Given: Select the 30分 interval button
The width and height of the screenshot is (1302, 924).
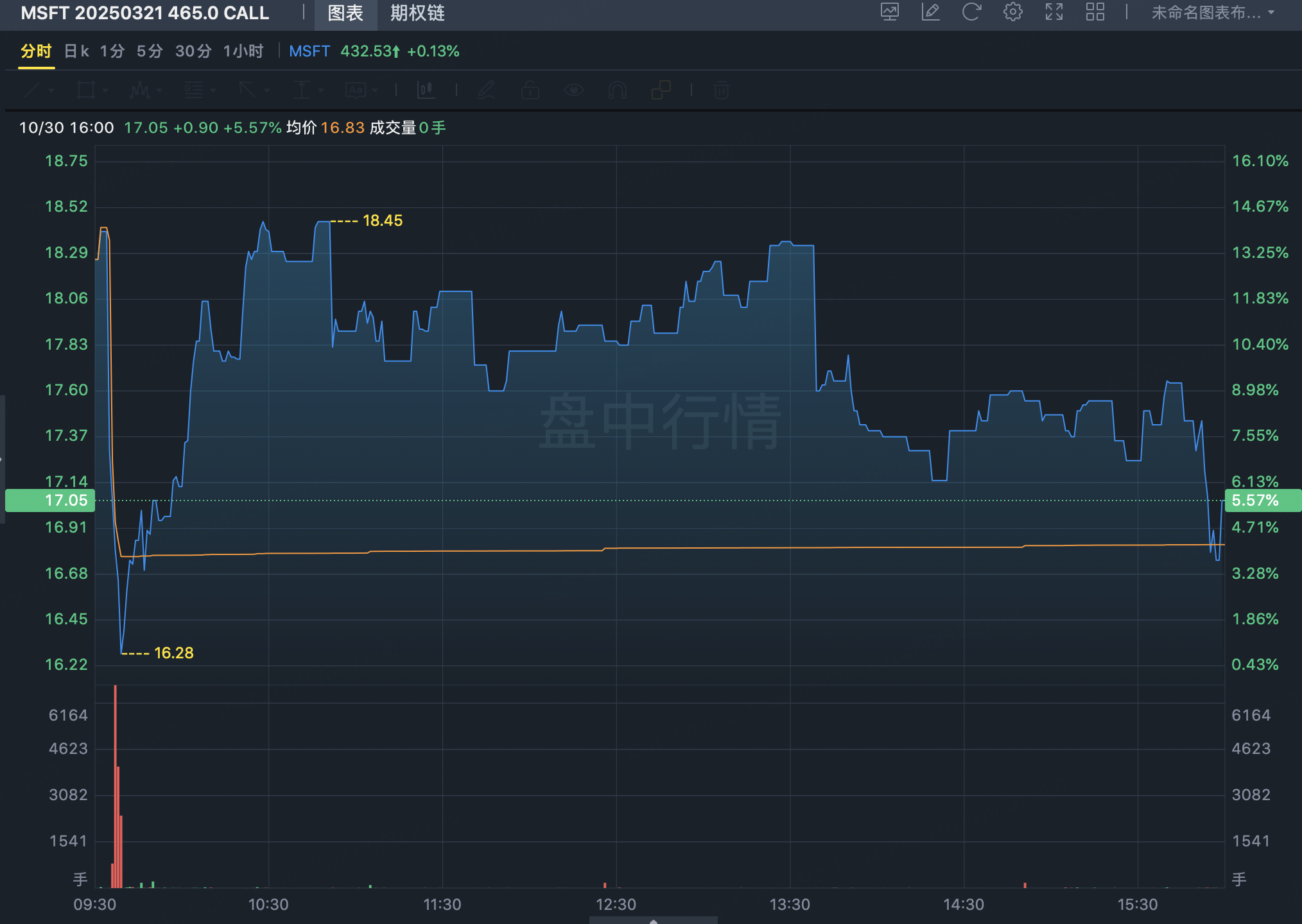Looking at the screenshot, I should (193, 51).
